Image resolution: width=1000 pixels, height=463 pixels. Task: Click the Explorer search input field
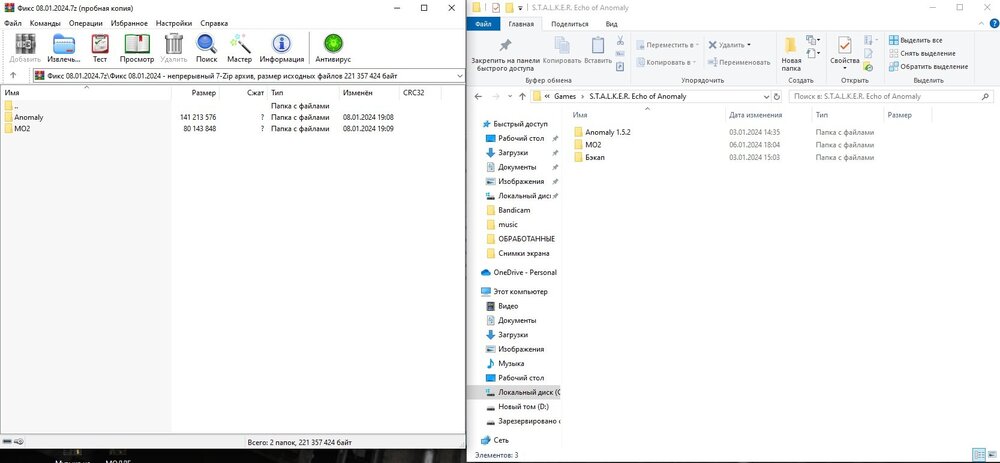[x=880, y=96]
